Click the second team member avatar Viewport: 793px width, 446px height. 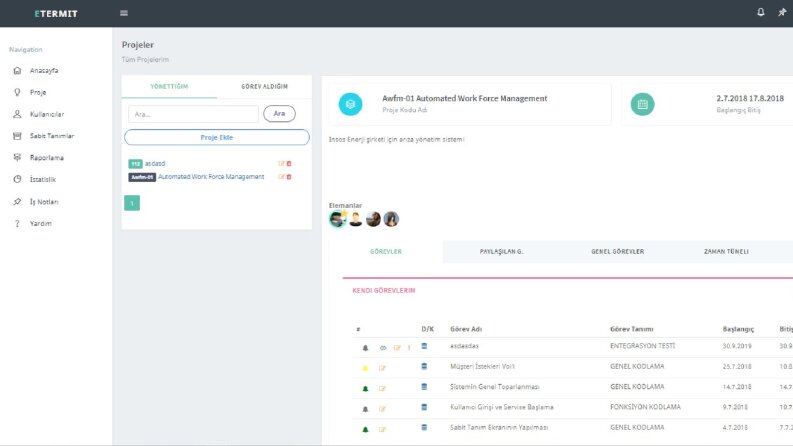pos(356,219)
